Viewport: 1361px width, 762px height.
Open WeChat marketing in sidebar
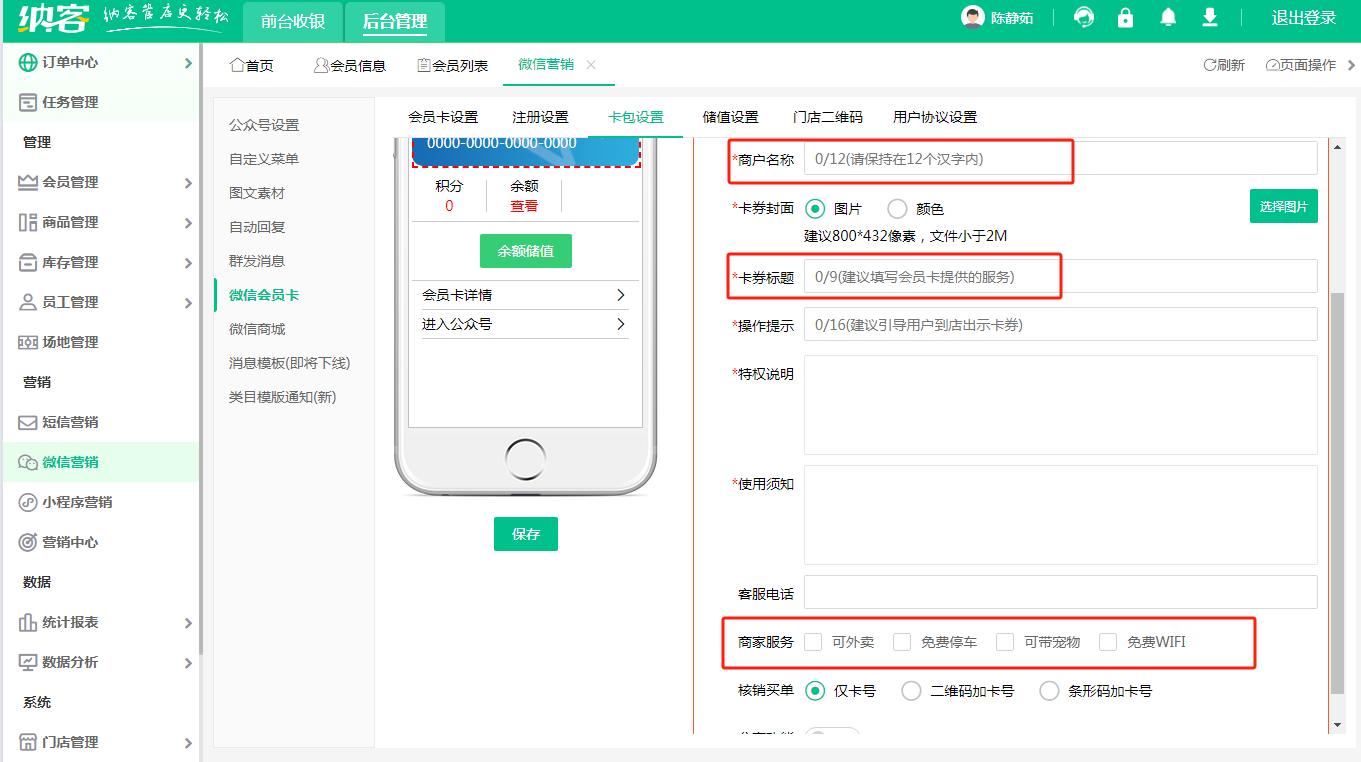coord(70,462)
